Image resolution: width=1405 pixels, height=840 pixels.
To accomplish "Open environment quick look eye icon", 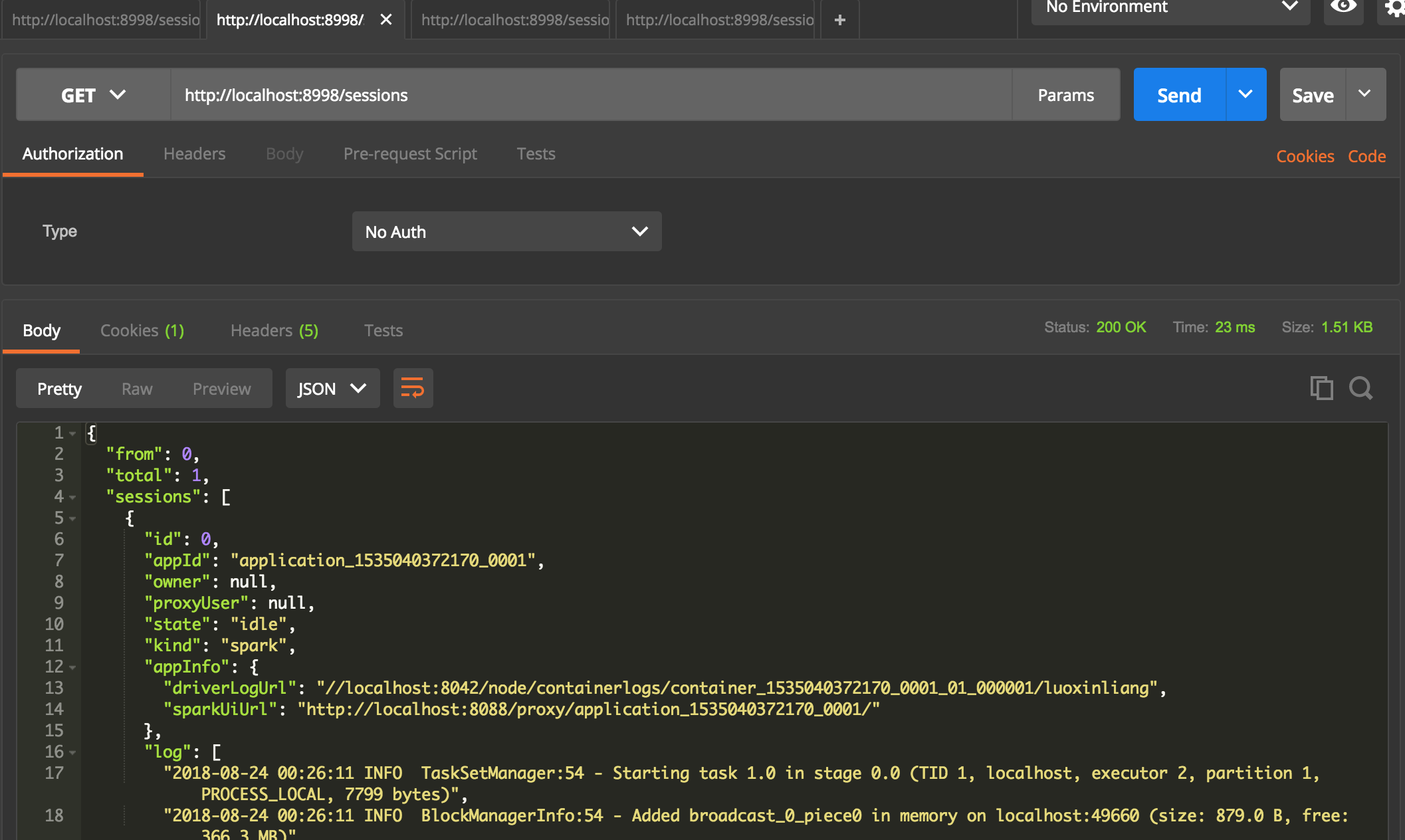I will pyautogui.click(x=1343, y=7).
